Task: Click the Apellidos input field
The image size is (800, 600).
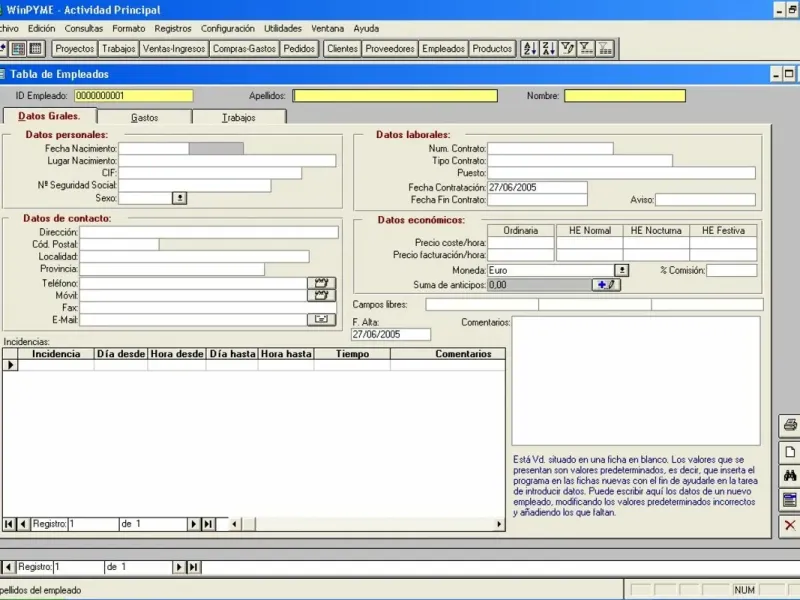Action: tap(394, 96)
